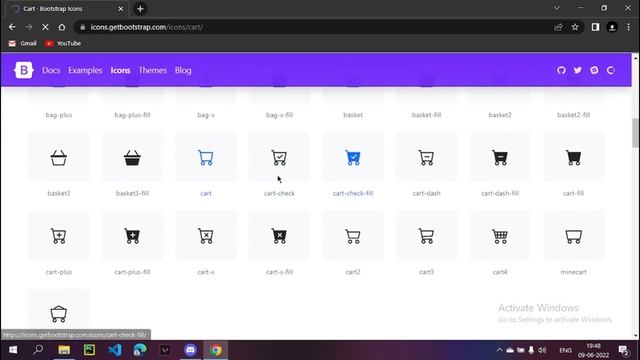The height and width of the screenshot is (360, 640).
Task: Open the cart4 icon tile
Action: click(x=500, y=236)
